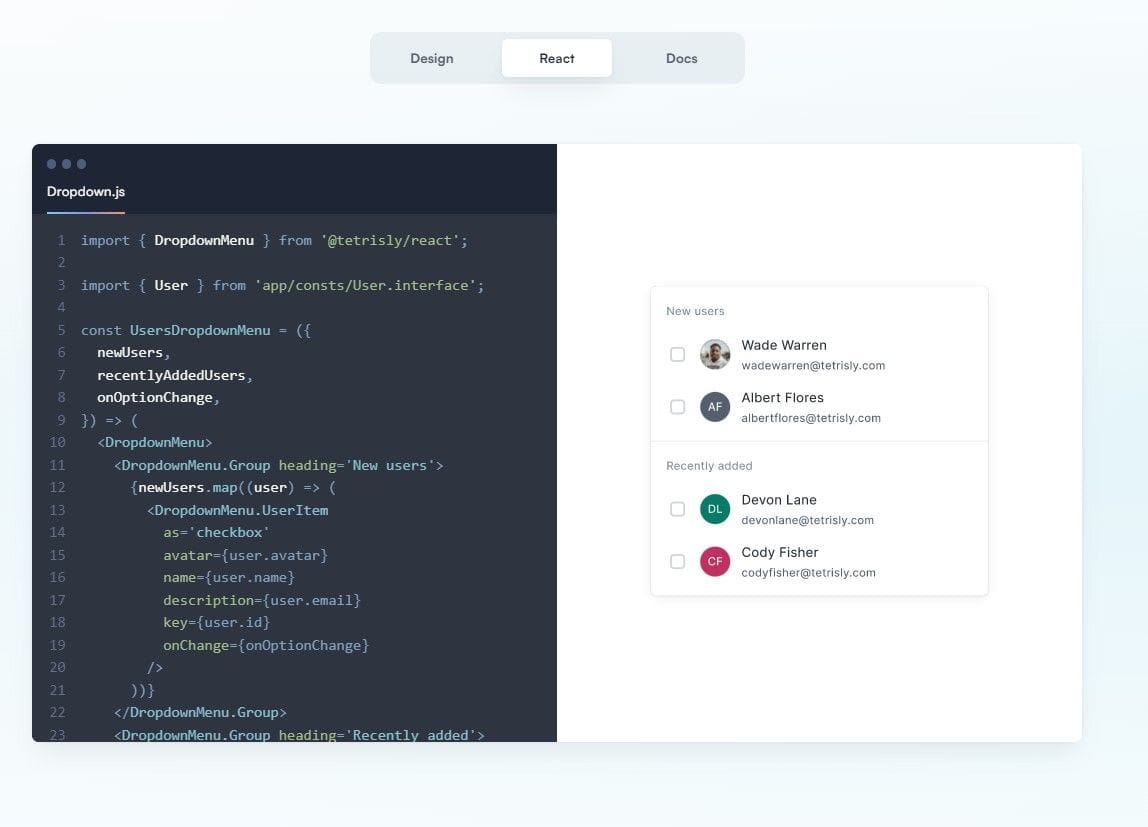Click Wade Warren's profile photo avatar
This screenshot has height=827, width=1148.
tap(715, 354)
